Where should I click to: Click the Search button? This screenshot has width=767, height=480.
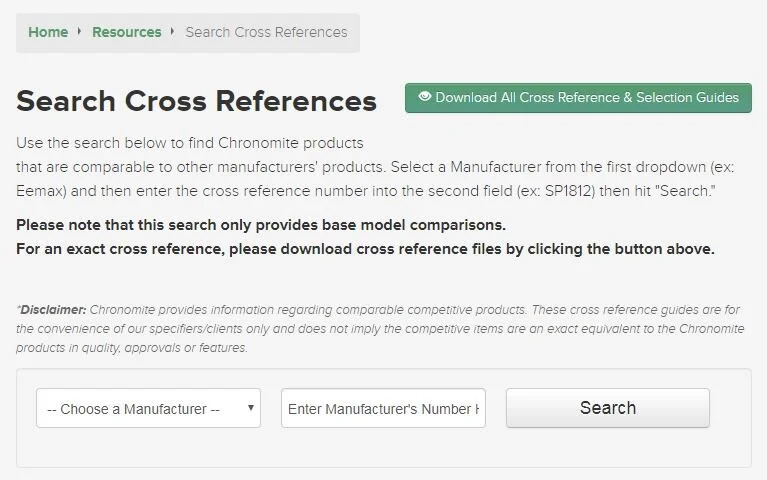click(x=608, y=408)
